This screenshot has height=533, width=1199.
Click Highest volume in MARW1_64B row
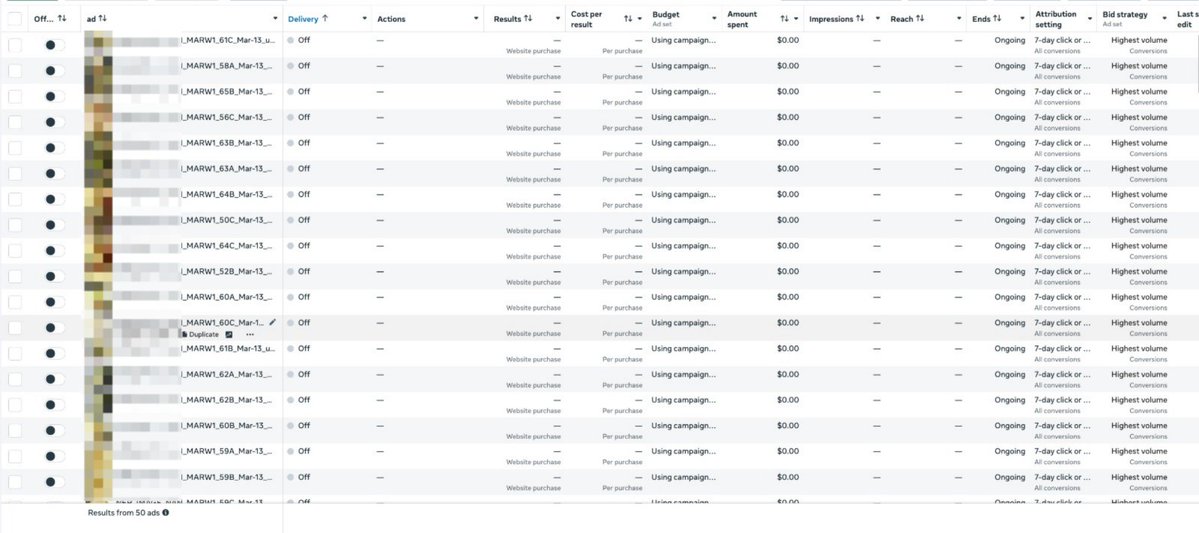point(1139,194)
